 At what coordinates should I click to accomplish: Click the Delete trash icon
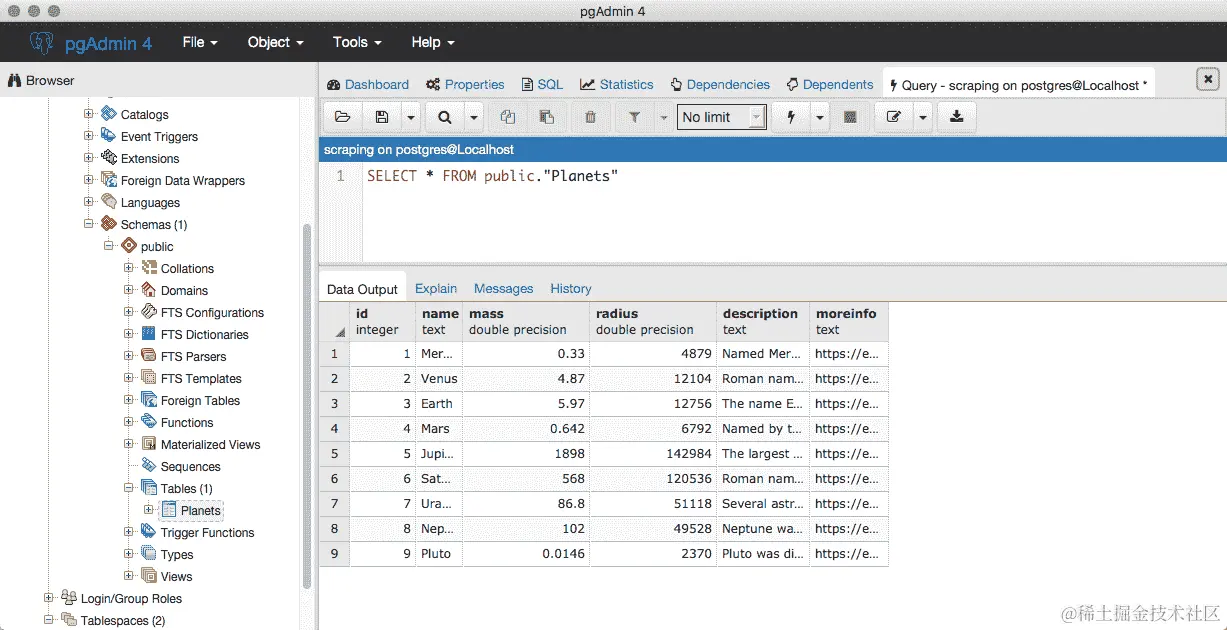pyautogui.click(x=590, y=117)
